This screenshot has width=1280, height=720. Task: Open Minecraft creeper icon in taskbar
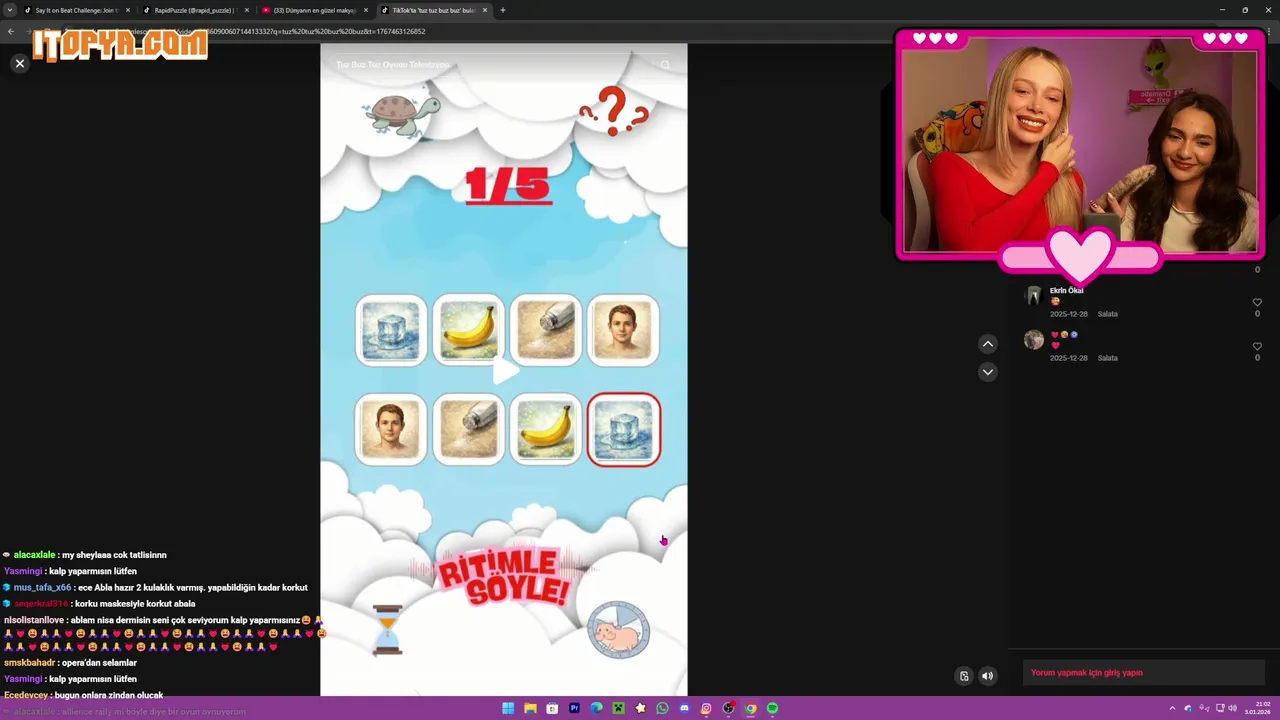(x=618, y=708)
